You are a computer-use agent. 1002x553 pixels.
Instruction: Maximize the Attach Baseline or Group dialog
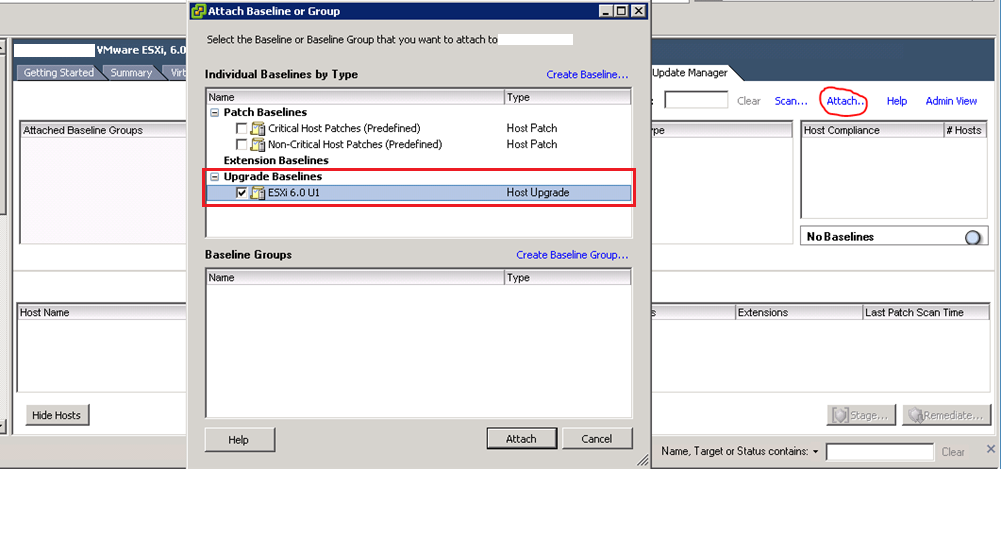coord(621,11)
